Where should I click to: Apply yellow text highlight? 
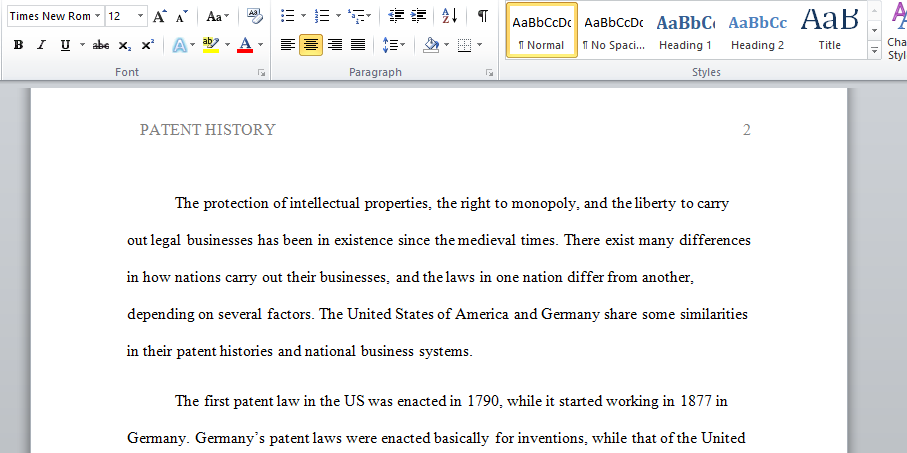(211, 45)
